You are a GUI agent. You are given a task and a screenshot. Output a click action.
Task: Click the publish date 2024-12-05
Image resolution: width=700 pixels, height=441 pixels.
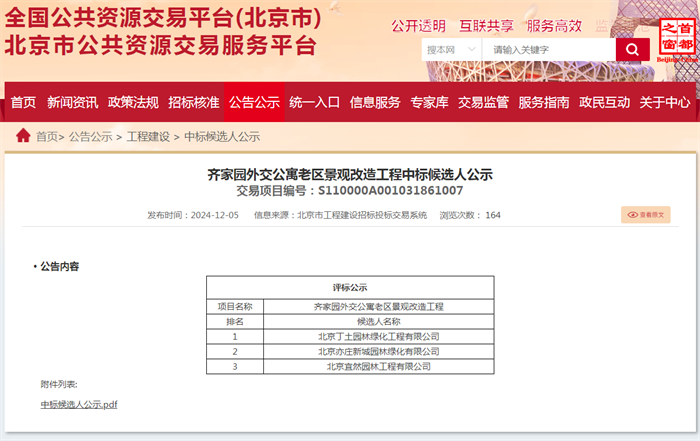pos(215,215)
